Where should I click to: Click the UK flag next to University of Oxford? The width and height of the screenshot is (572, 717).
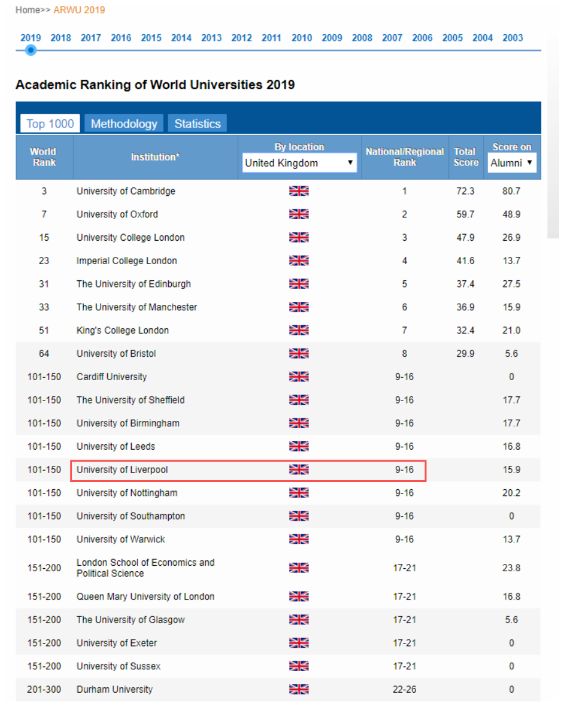(x=299, y=214)
